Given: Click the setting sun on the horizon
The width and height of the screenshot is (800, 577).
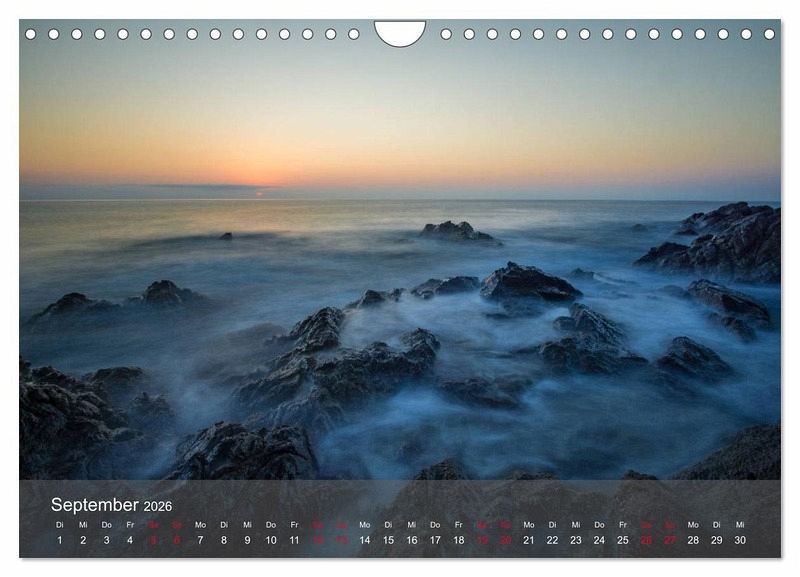Looking at the screenshot, I should point(260,191).
